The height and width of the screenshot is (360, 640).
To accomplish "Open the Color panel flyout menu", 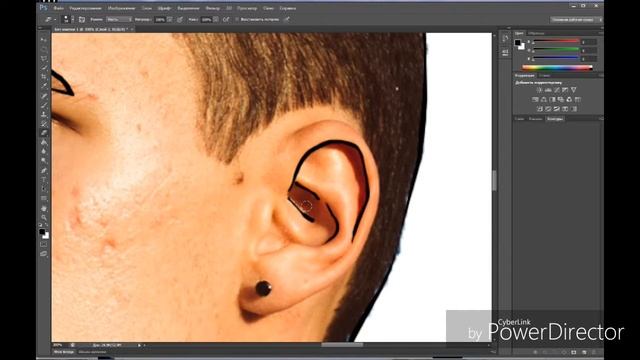I will 600,33.
